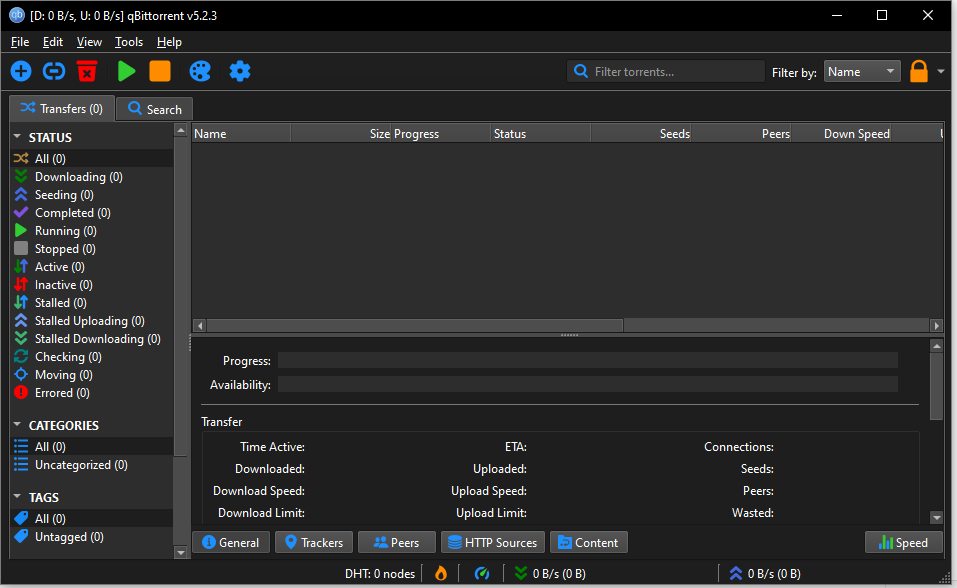The image size is (957, 588).
Task: Sort the list by the Down Speed column
Action: [841, 134]
